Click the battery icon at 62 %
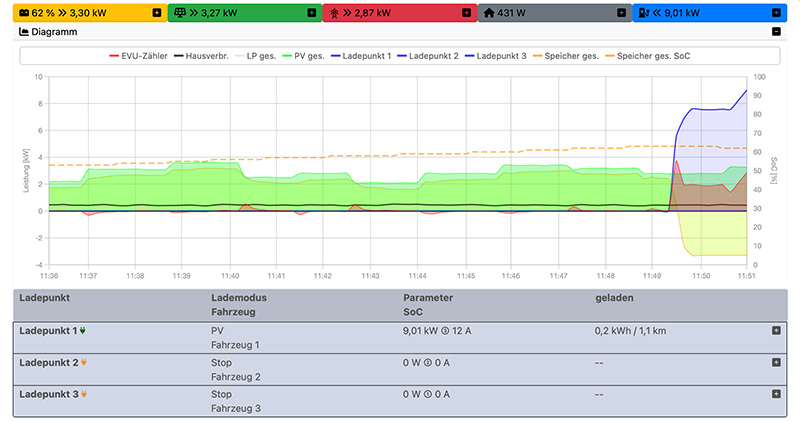 click(25, 13)
